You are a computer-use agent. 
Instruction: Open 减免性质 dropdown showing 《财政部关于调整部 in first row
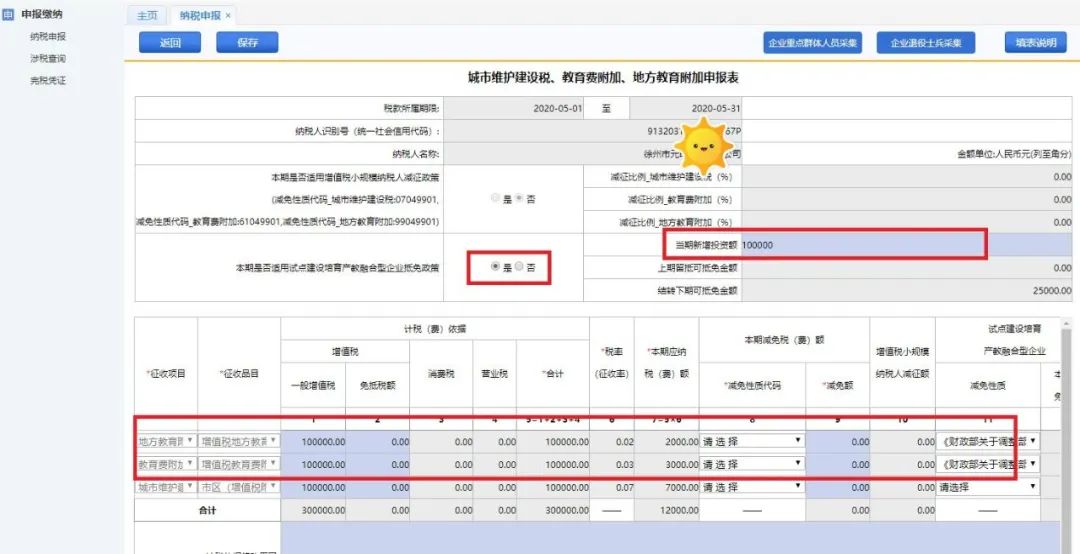click(987, 440)
